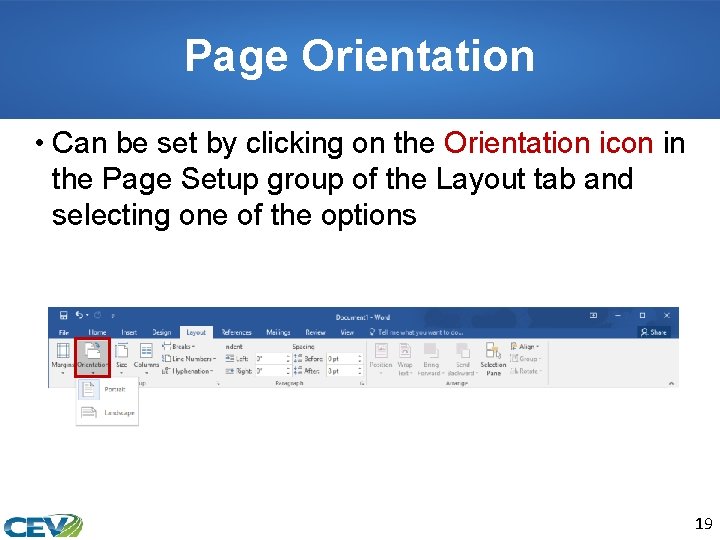
Task: Click the highlighted Orientation icon
Action: pos(93,358)
